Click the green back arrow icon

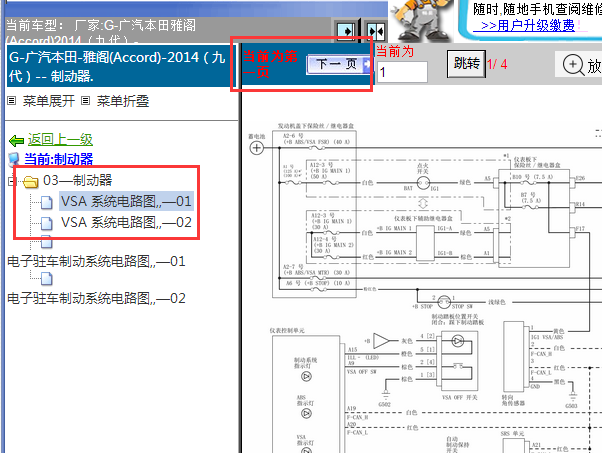(x=17, y=141)
